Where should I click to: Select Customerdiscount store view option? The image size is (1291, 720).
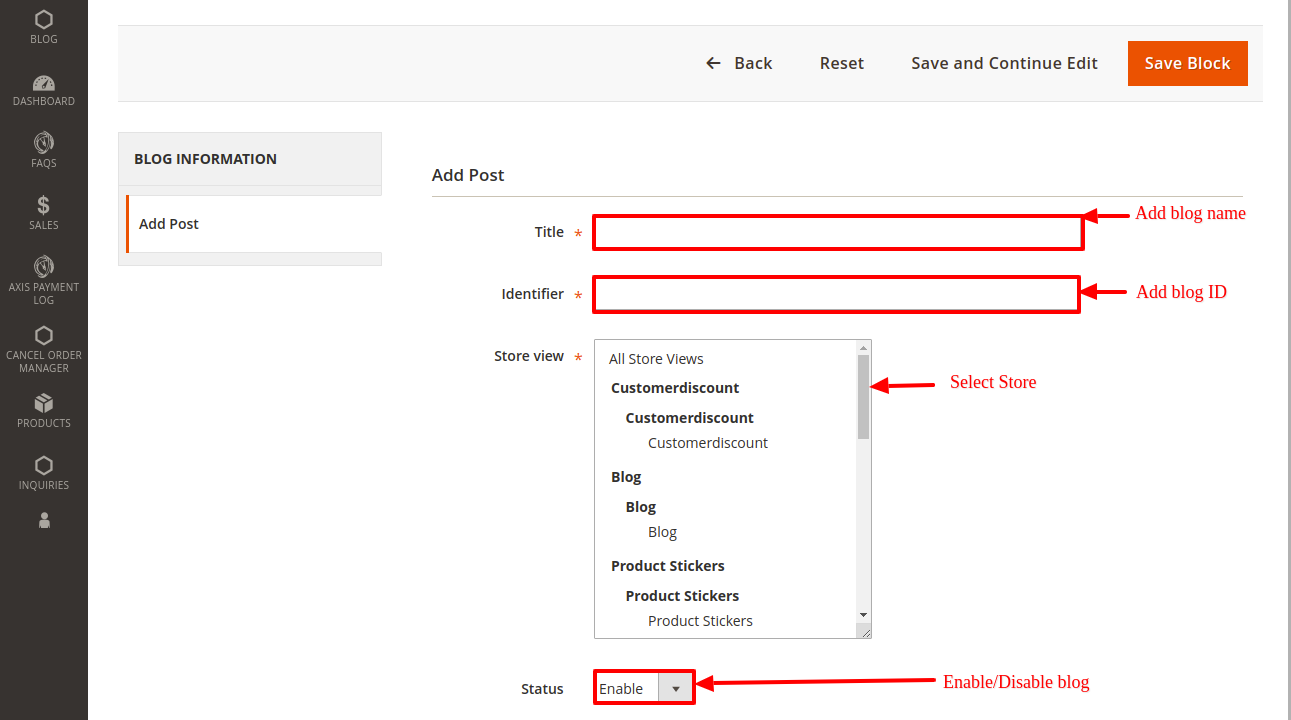[x=708, y=443]
